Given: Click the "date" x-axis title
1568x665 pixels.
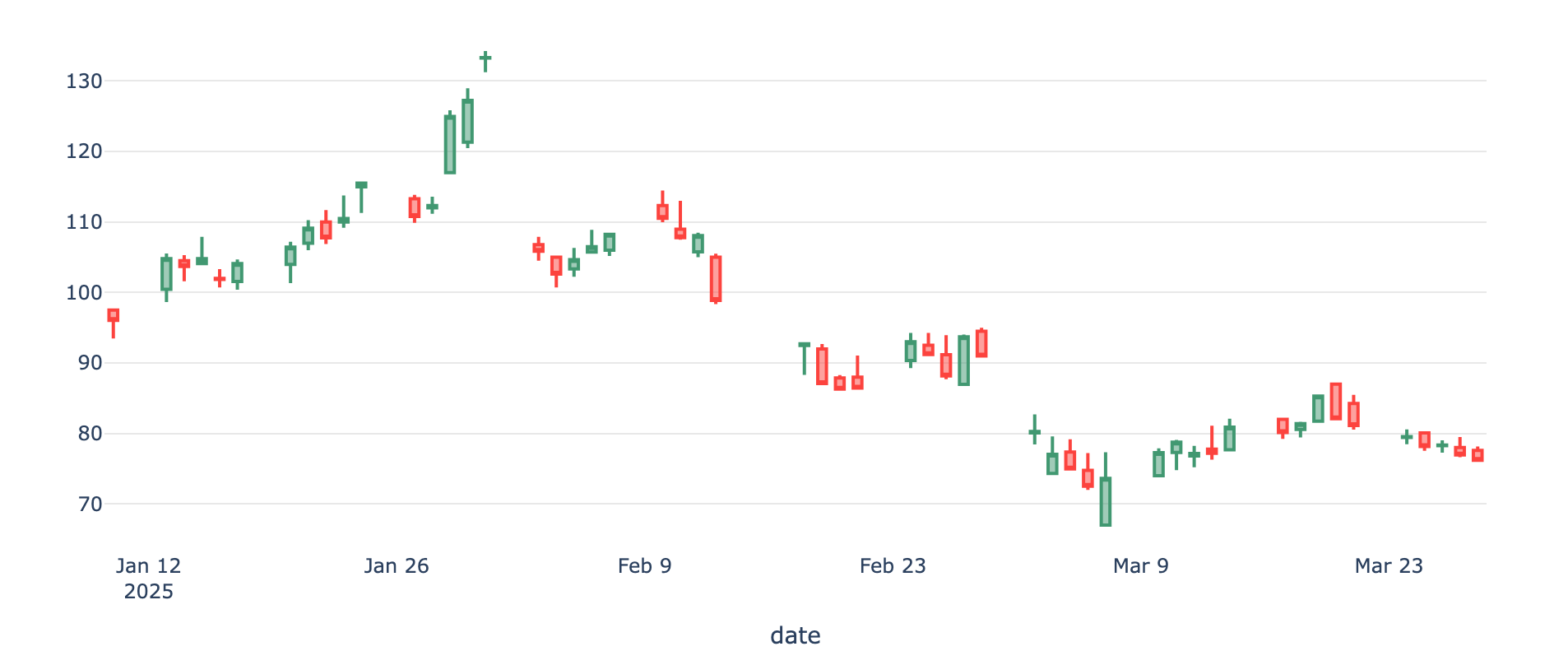Looking at the screenshot, I should coord(795,635).
